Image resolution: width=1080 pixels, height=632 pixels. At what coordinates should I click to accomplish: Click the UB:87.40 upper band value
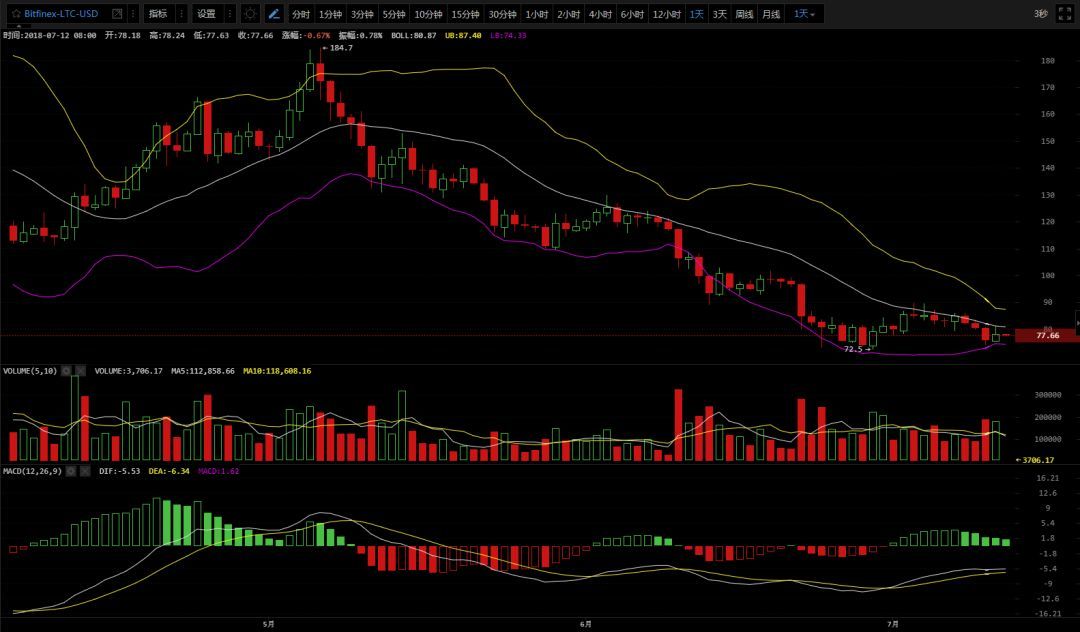[x=463, y=35]
